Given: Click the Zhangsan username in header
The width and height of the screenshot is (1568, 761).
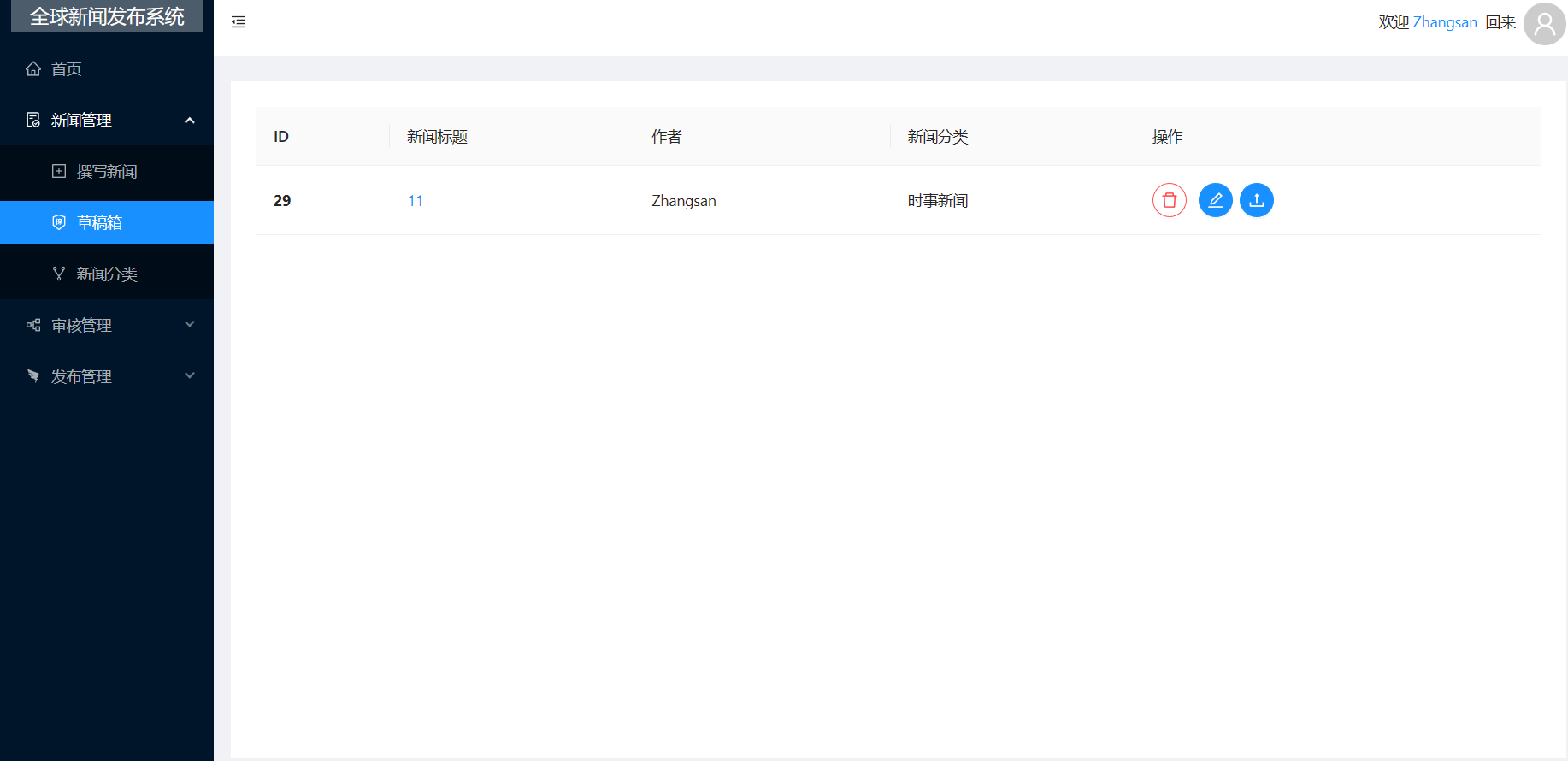Looking at the screenshot, I should (x=1445, y=22).
